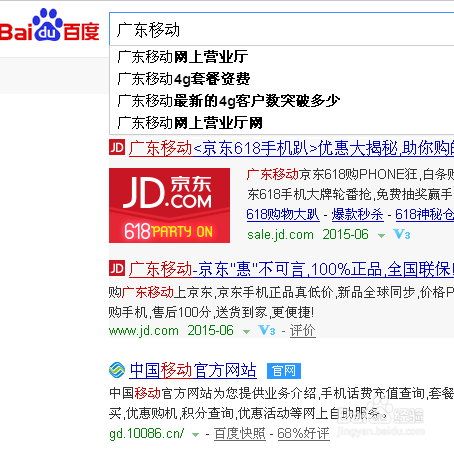Expand the dropdown arrow beside www.jd.com 2015-06
This screenshot has width=454, height=449.
[246, 332]
